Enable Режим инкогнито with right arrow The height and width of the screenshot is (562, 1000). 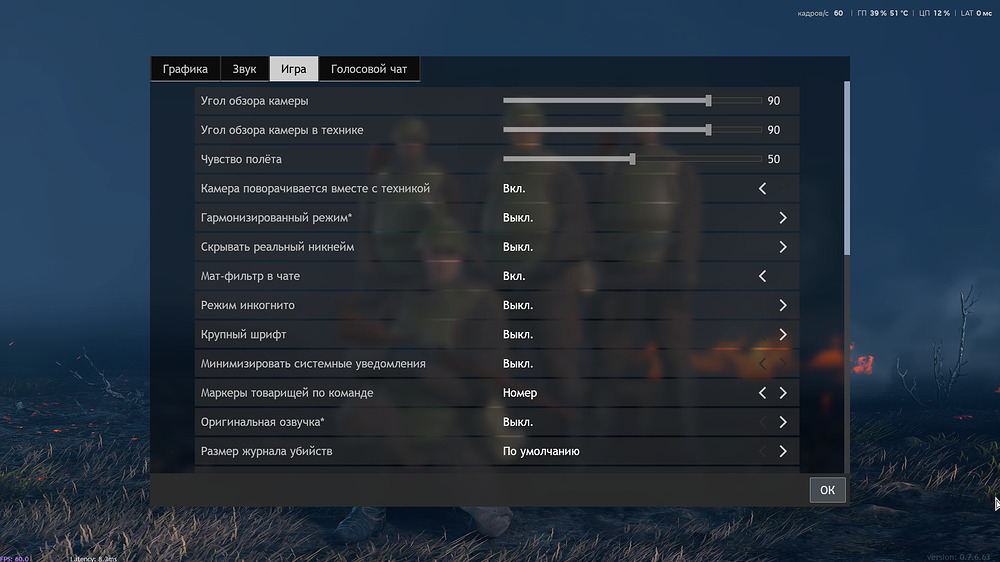(x=783, y=306)
